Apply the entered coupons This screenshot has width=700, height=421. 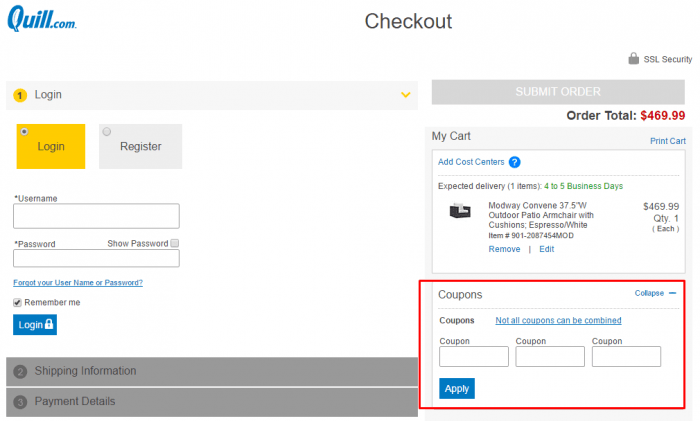point(457,388)
